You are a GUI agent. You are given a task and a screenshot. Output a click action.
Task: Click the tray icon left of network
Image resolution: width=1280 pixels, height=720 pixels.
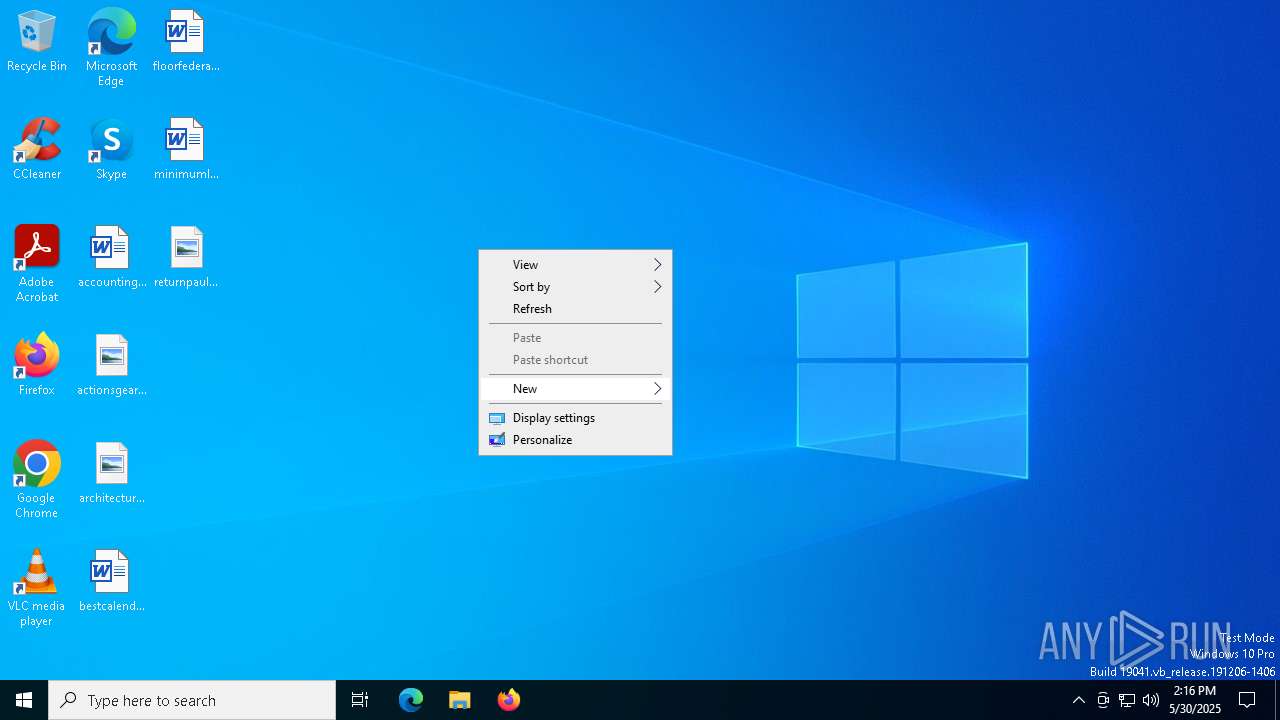coord(1103,700)
